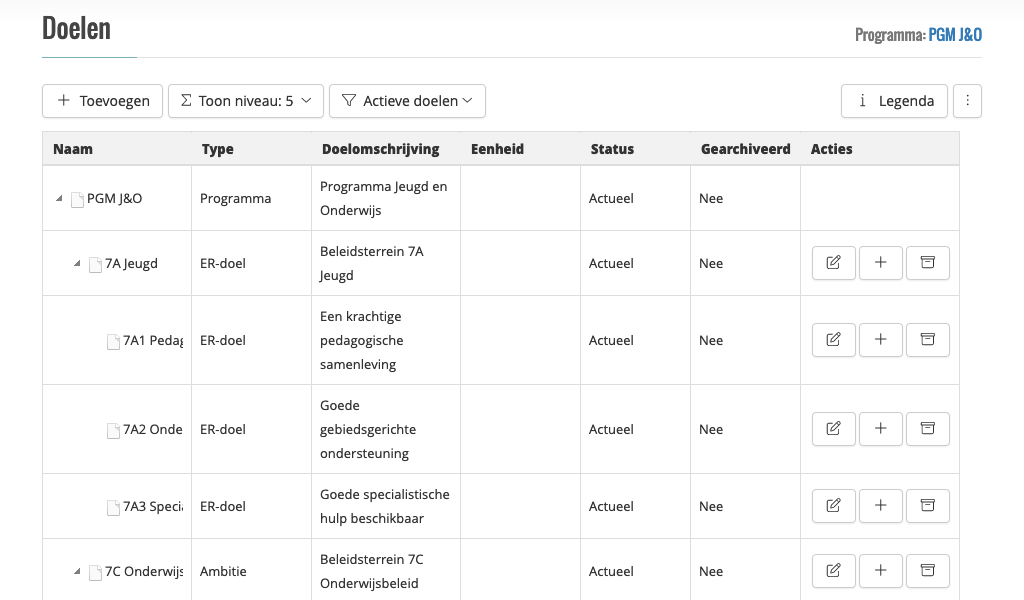Archive the 7C Onderwijs ambitie
The width and height of the screenshot is (1024, 600).
(x=927, y=570)
